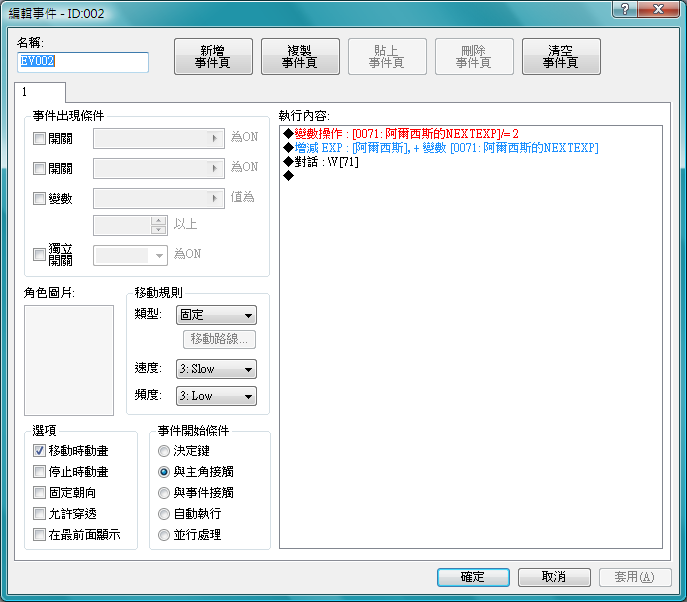
Task: Select the 對話 : \V[71] command line
Action: coord(321,162)
